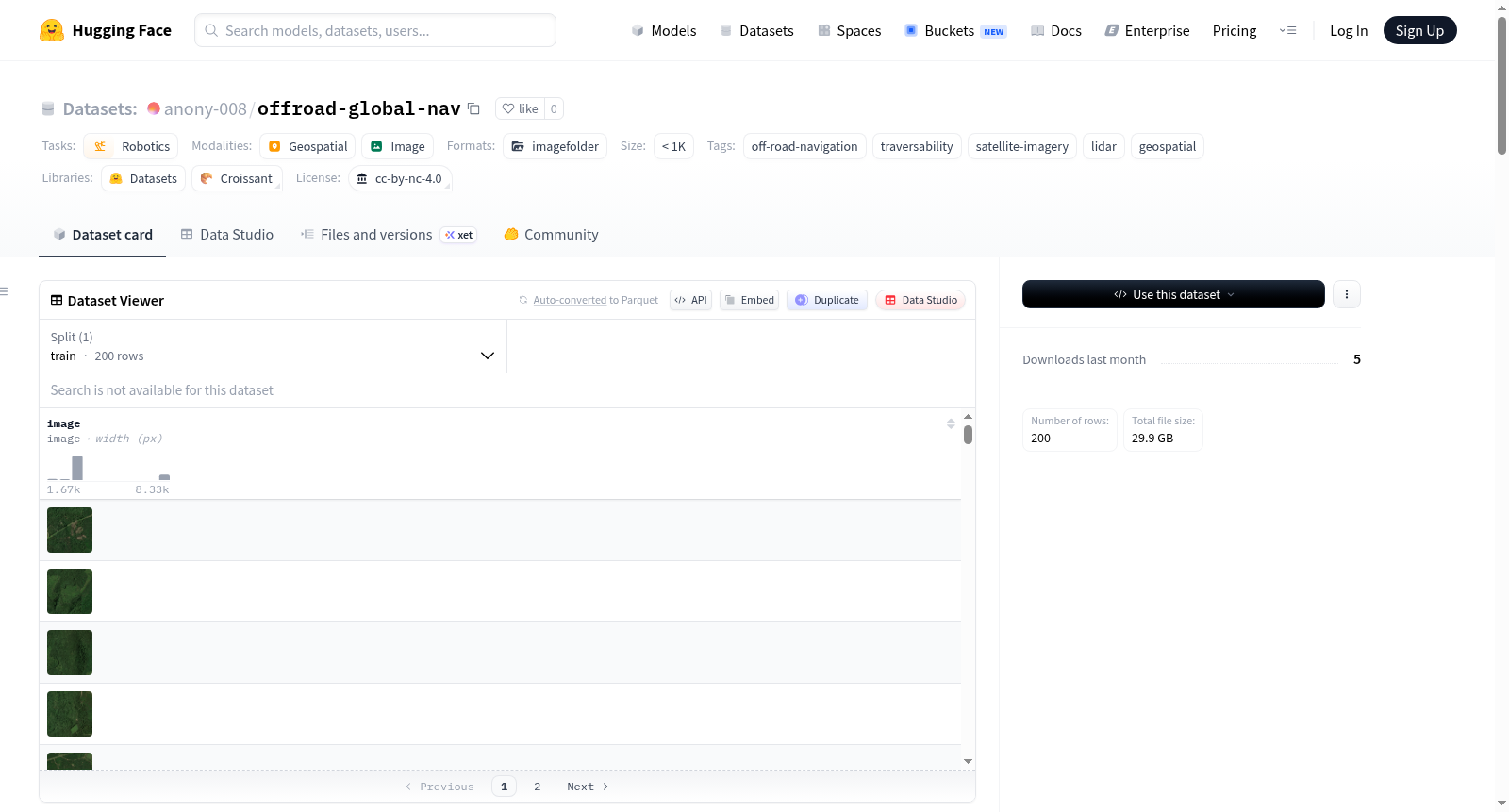This screenshot has height=812, width=1509.
Task: Click the Duplicate button
Action: [x=827, y=300]
